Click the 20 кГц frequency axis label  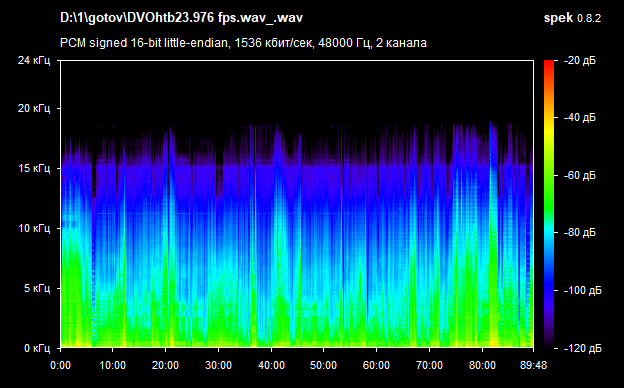[x=34, y=108]
